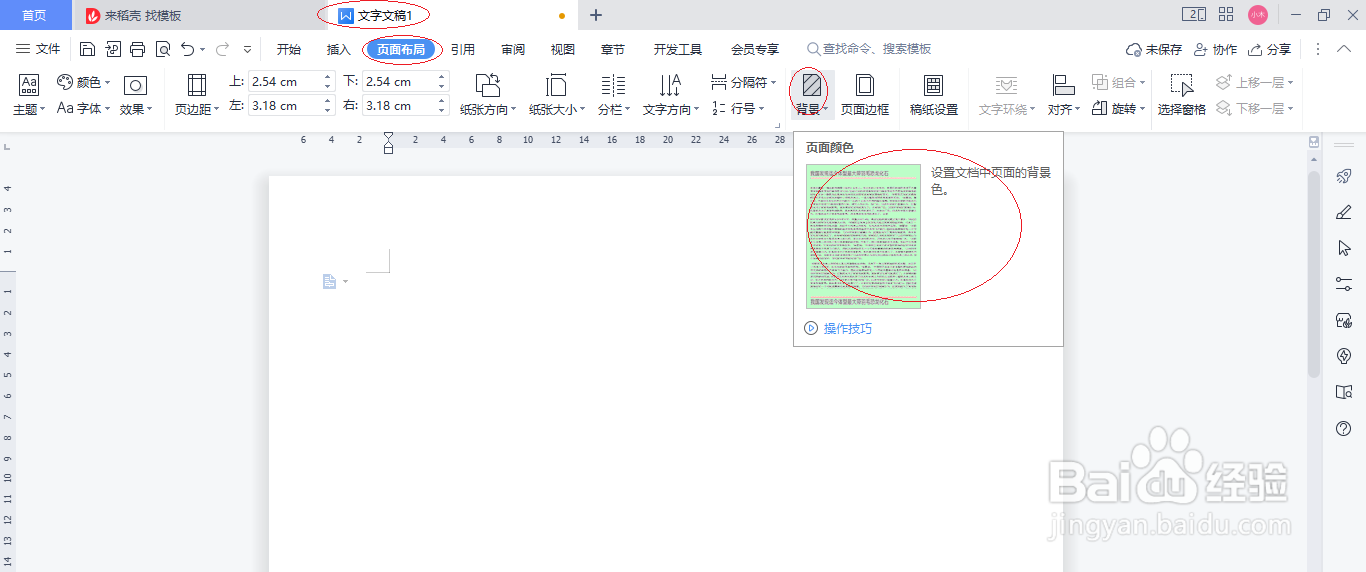Add a new tab with plus button

(x=596, y=15)
